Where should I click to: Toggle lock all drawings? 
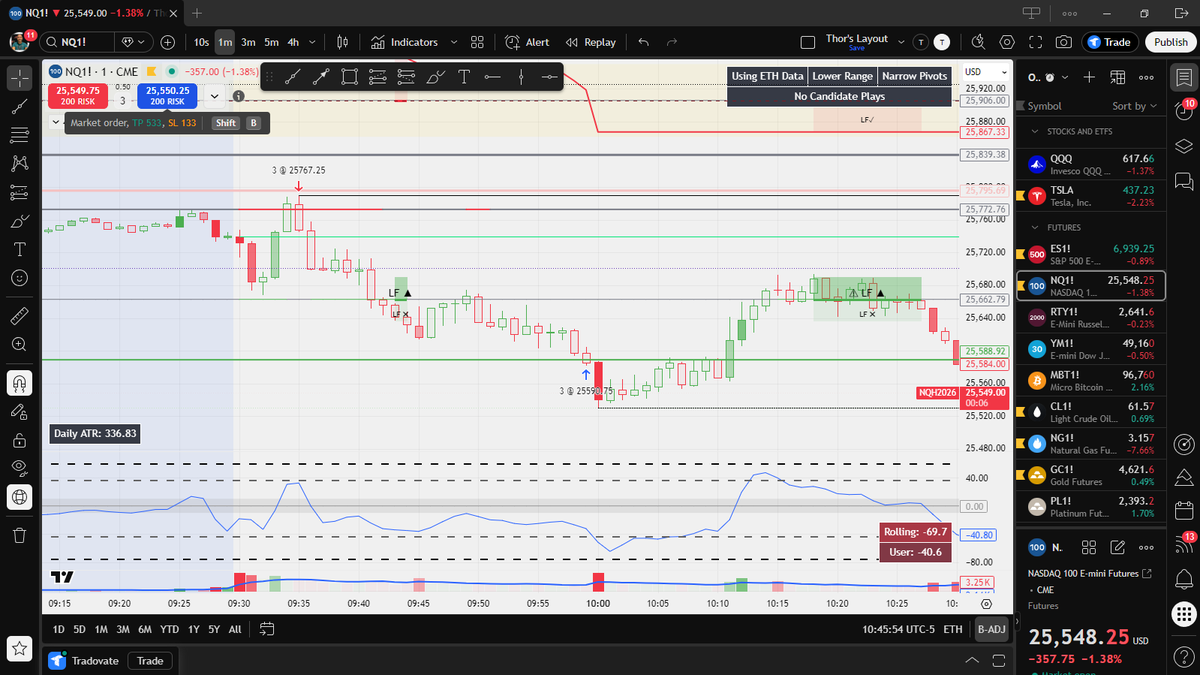point(19,439)
